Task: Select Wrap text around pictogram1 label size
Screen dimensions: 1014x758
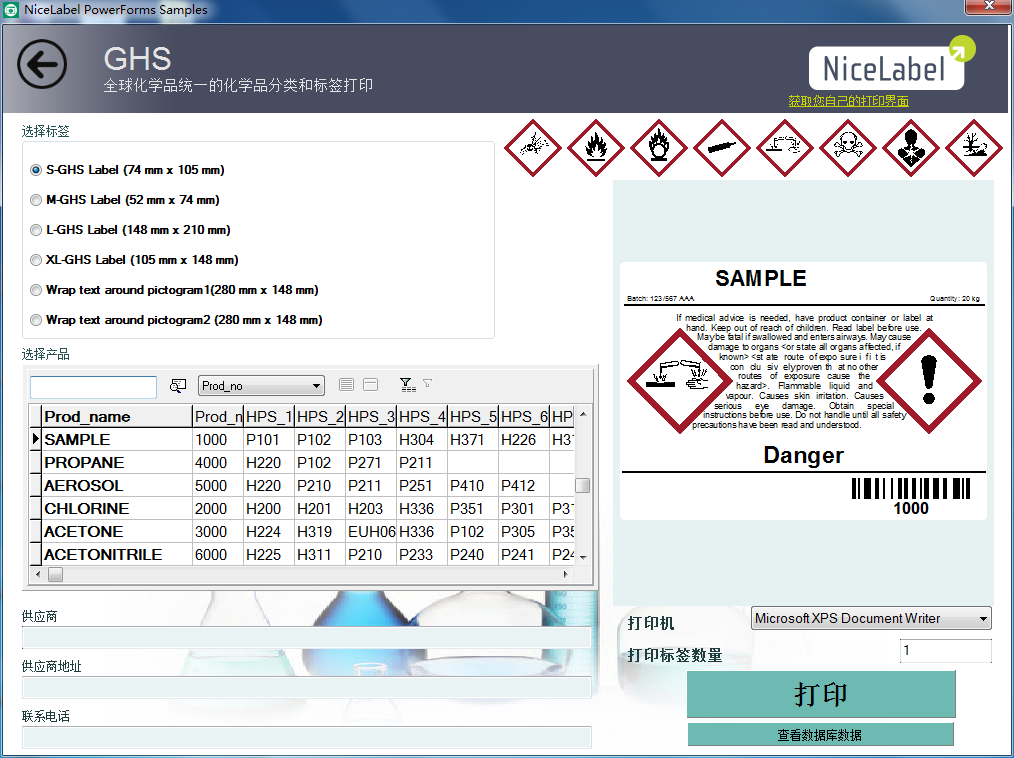Action: [36, 289]
